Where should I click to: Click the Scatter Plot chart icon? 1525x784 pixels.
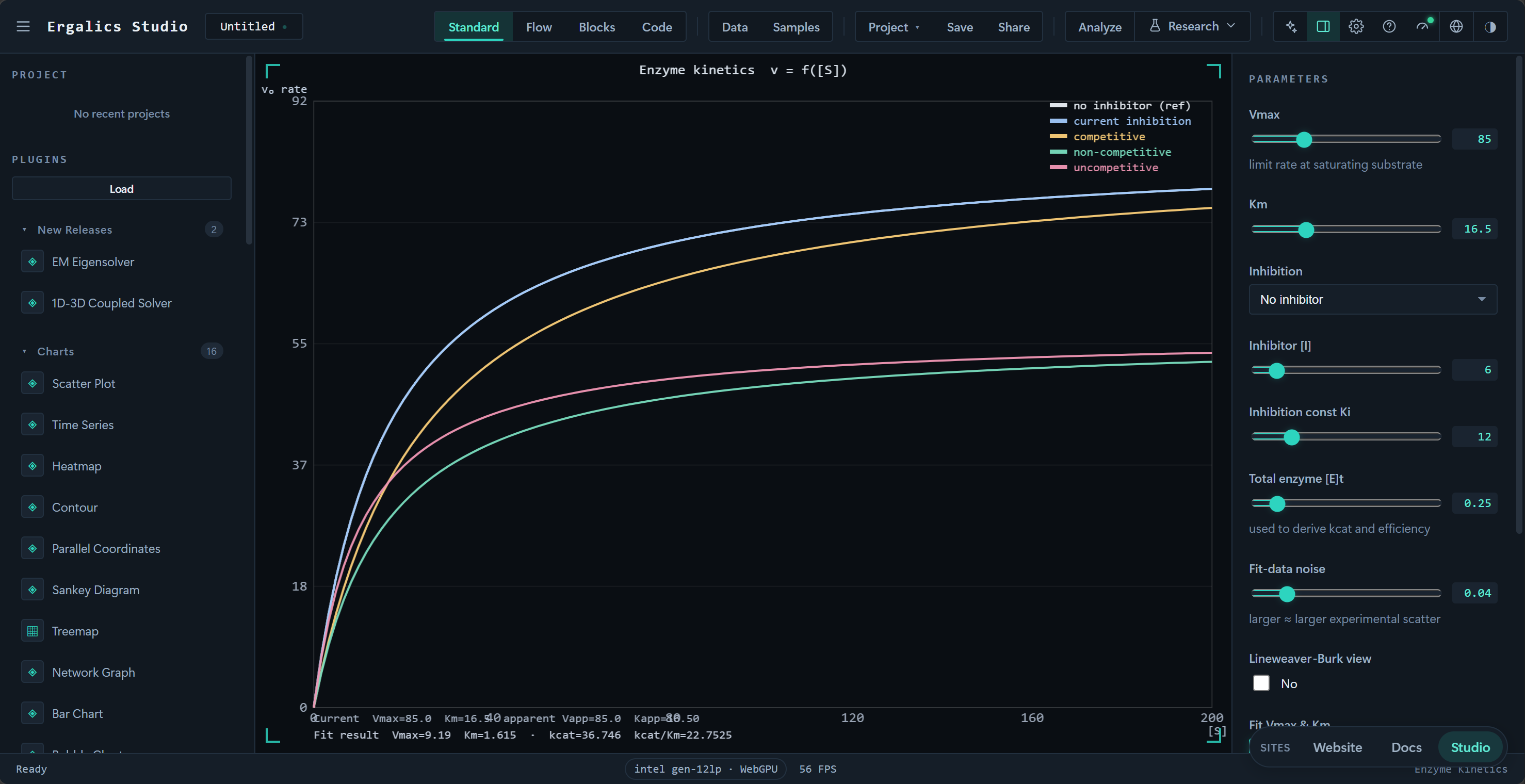point(33,383)
